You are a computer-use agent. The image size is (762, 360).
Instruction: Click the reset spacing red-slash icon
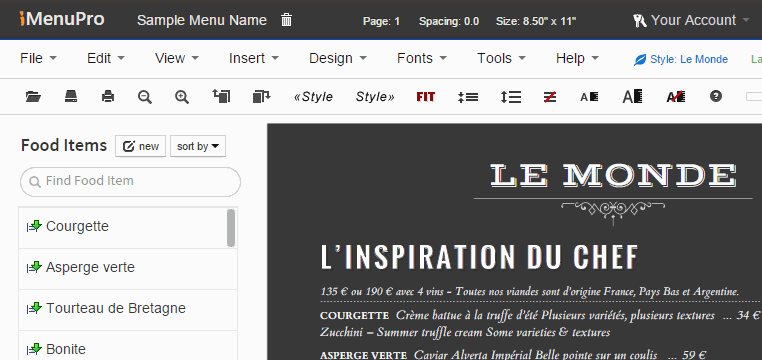550,97
